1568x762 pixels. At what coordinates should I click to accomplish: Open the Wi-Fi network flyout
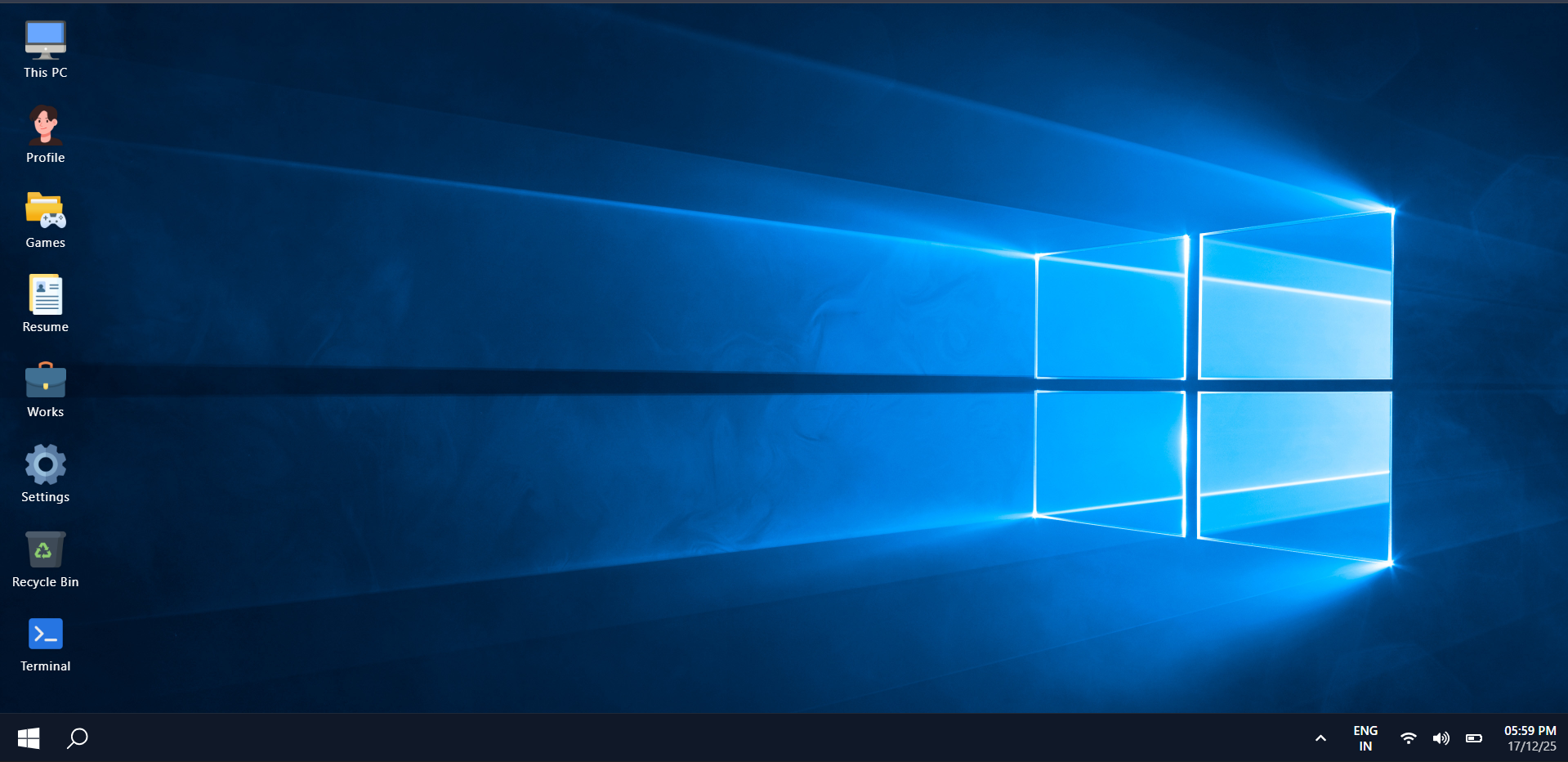click(1408, 738)
